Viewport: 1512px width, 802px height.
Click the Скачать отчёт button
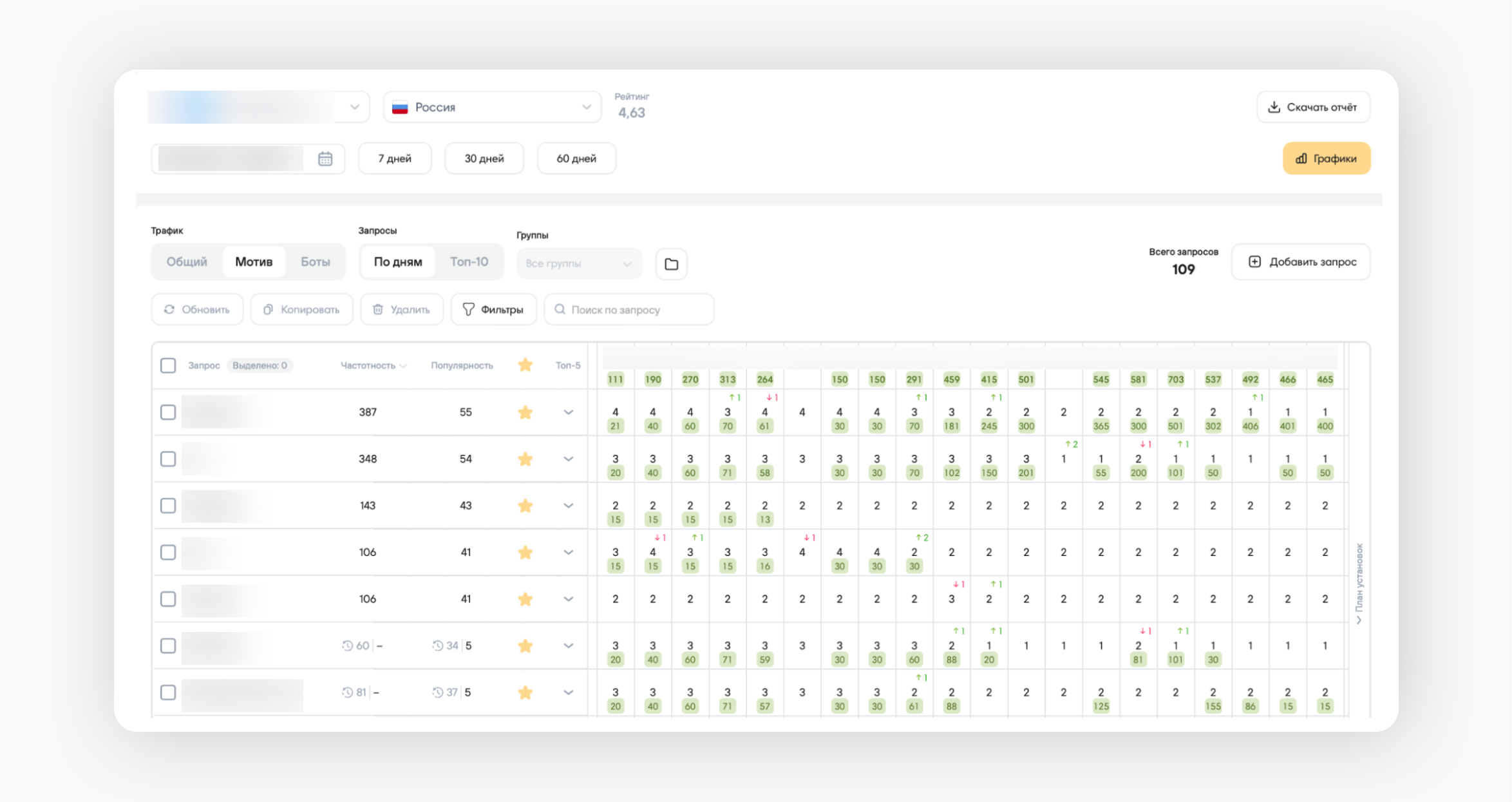[1312, 107]
